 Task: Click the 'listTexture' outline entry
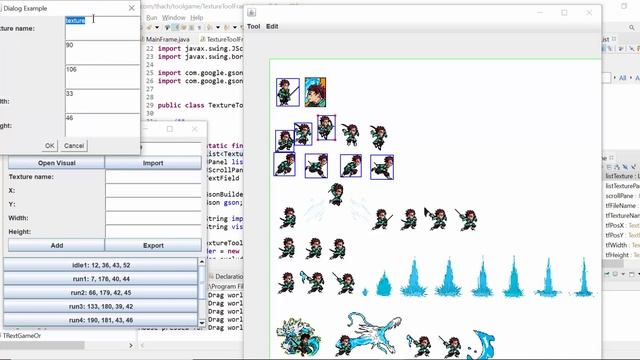coord(622,176)
